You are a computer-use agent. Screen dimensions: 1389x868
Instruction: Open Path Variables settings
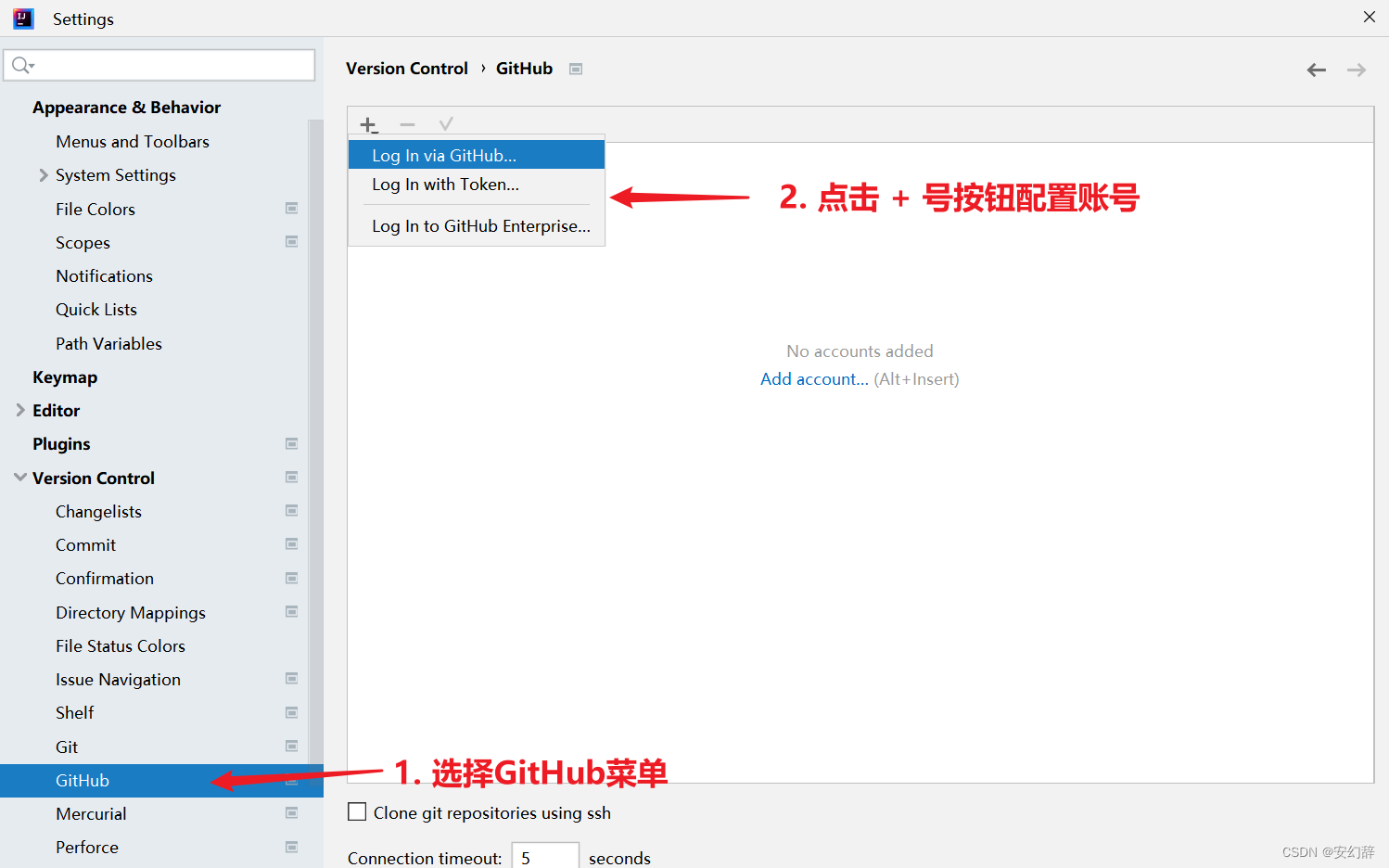108,344
